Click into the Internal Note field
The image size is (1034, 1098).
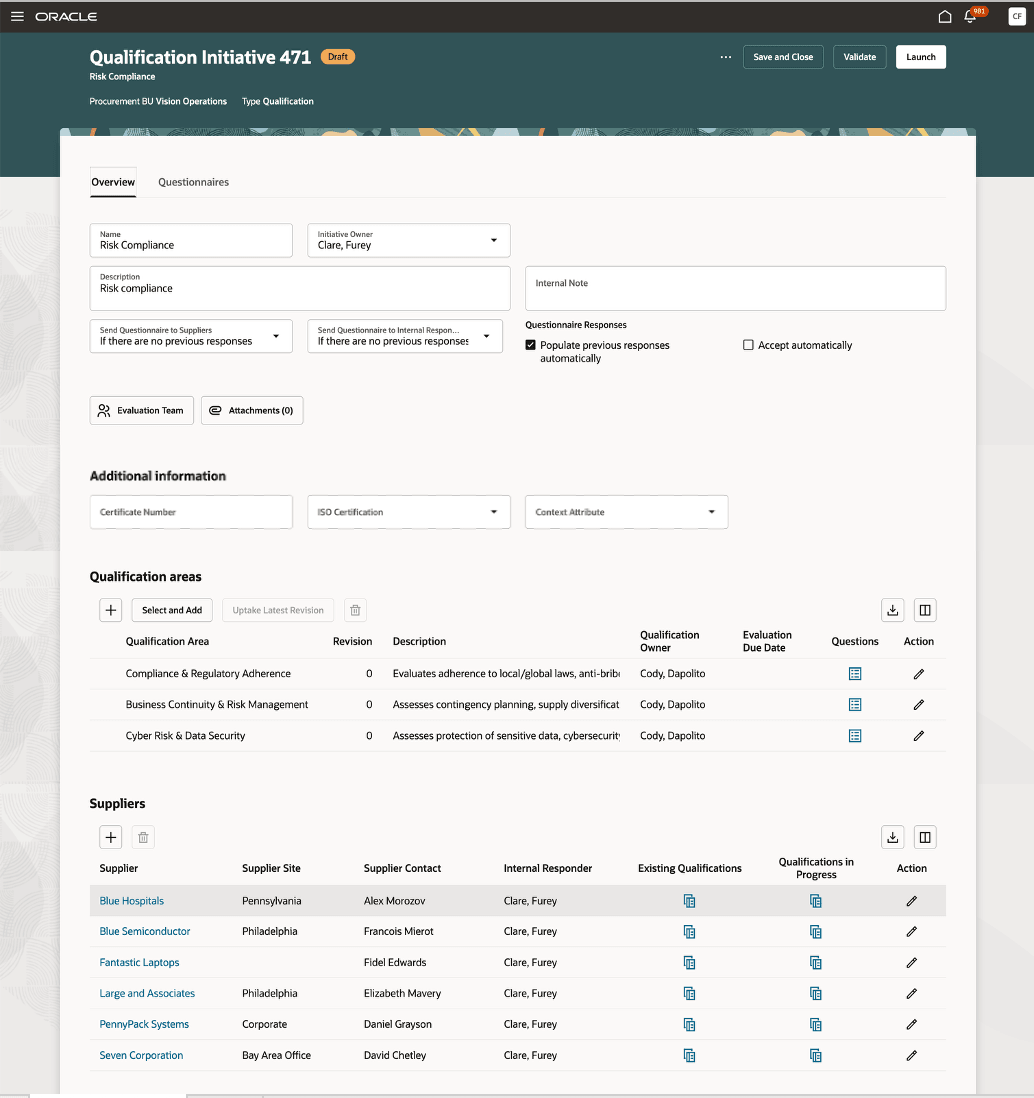point(735,288)
